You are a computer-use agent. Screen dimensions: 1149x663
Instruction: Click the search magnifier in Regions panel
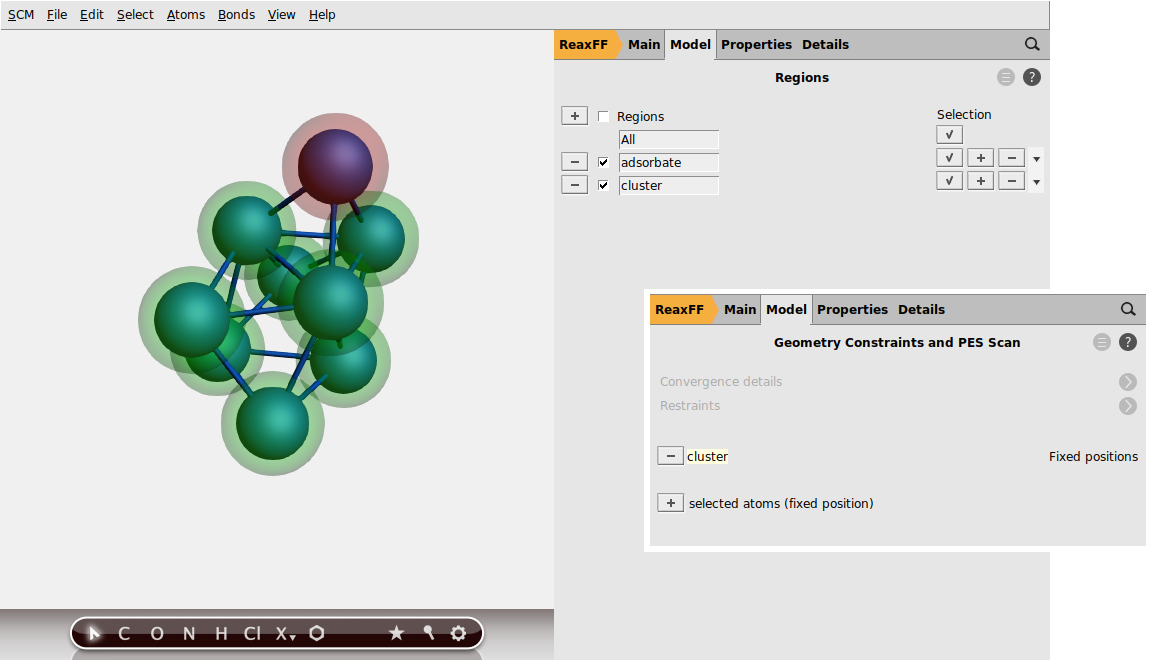pyautogui.click(x=1032, y=44)
